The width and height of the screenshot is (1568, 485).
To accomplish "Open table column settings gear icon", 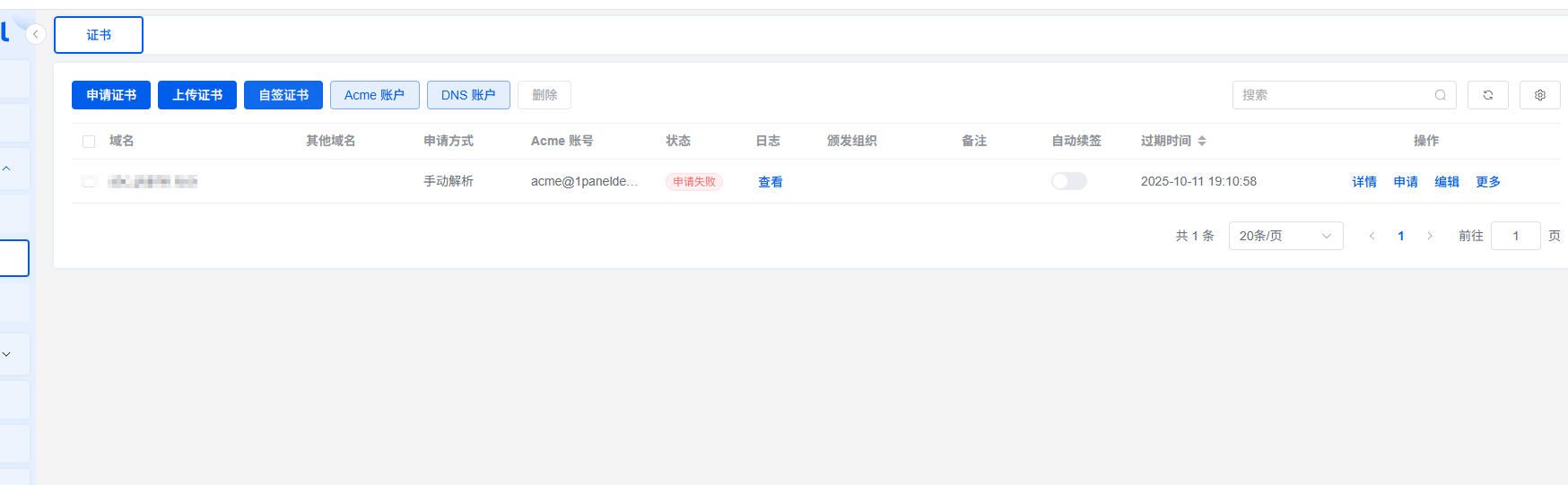I will [1539, 95].
